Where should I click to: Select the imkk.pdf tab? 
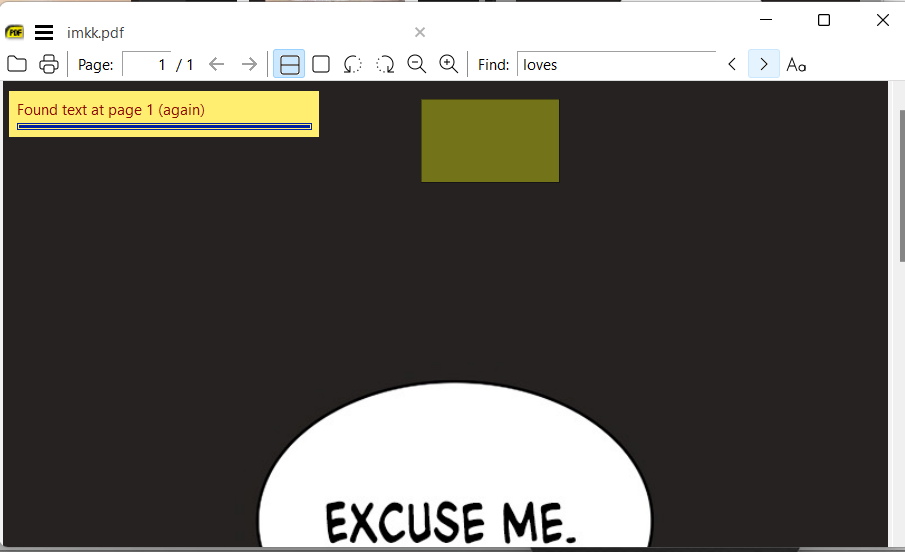pos(95,33)
